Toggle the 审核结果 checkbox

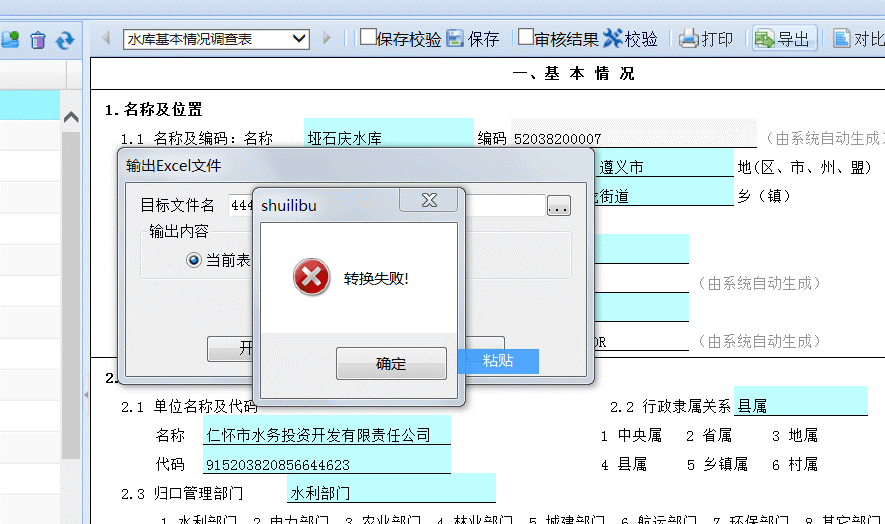click(x=525, y=37)
